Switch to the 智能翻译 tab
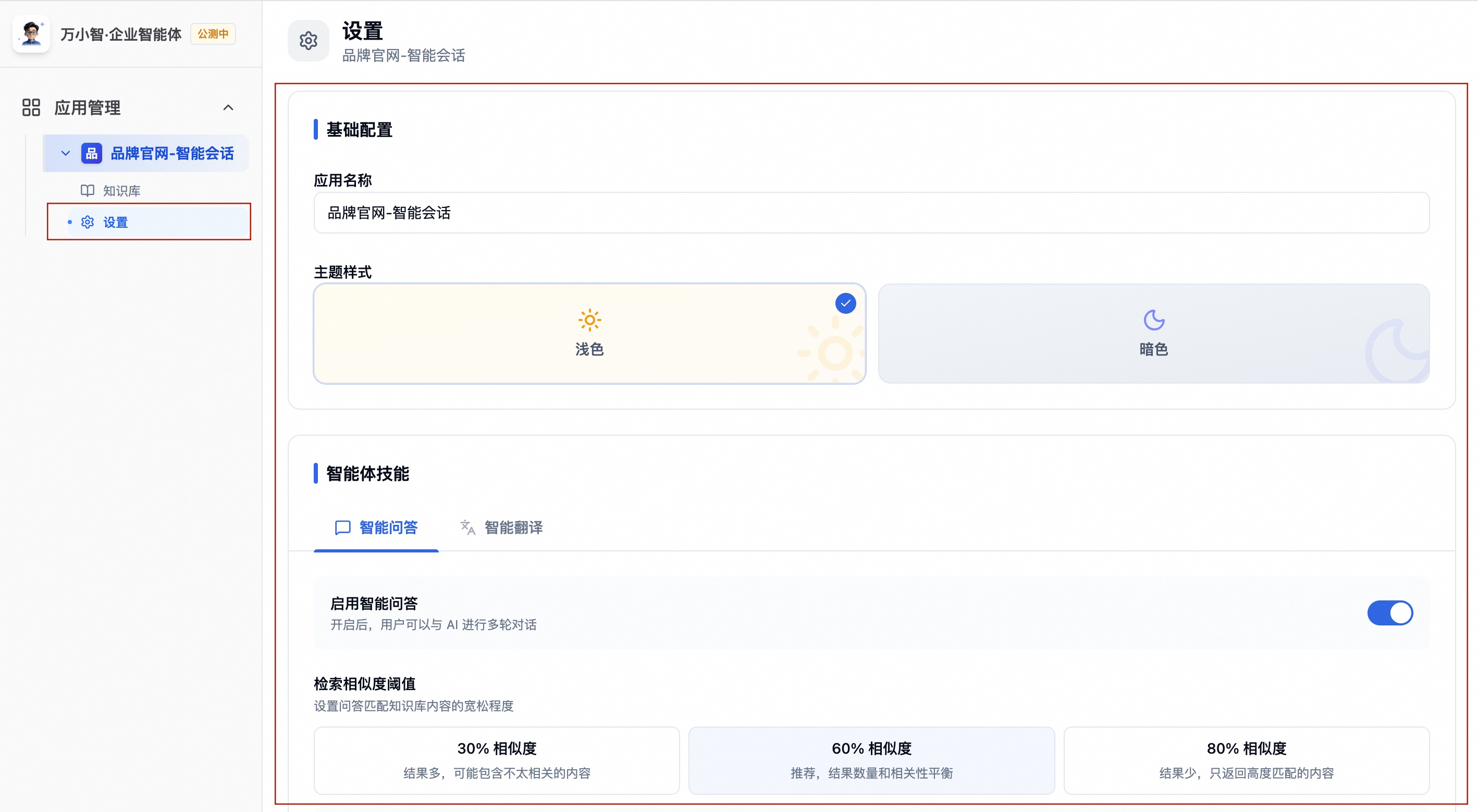The image size is (1478, 812). [x=512, y=527]
